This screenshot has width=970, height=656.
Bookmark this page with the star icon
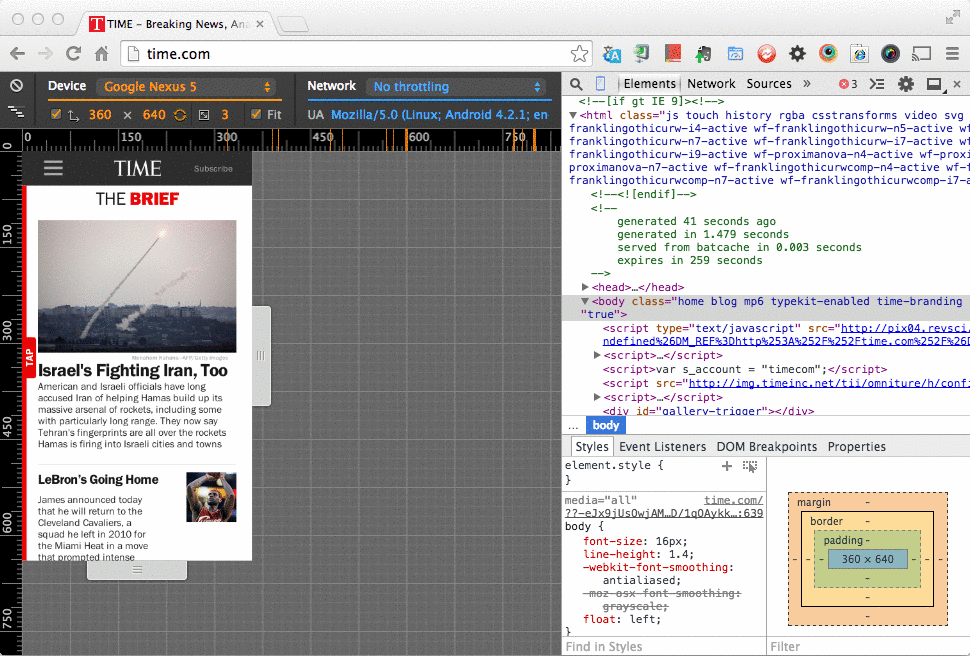pos(579,54)
